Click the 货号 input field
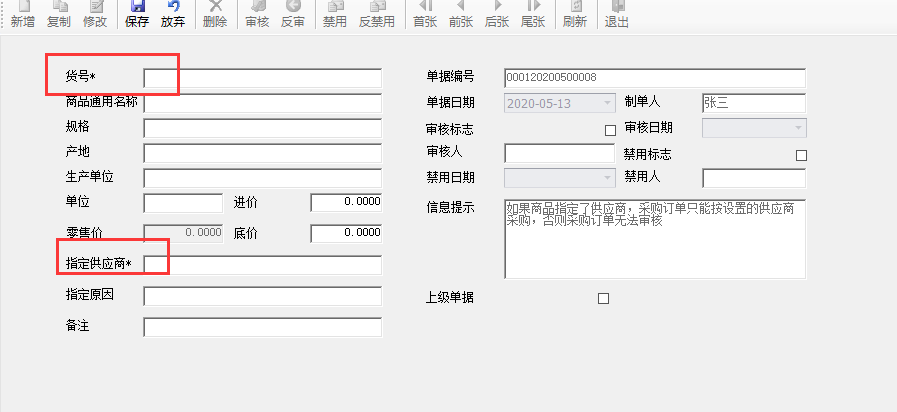This screenshot has width=897, height=412. click(263, 78)
